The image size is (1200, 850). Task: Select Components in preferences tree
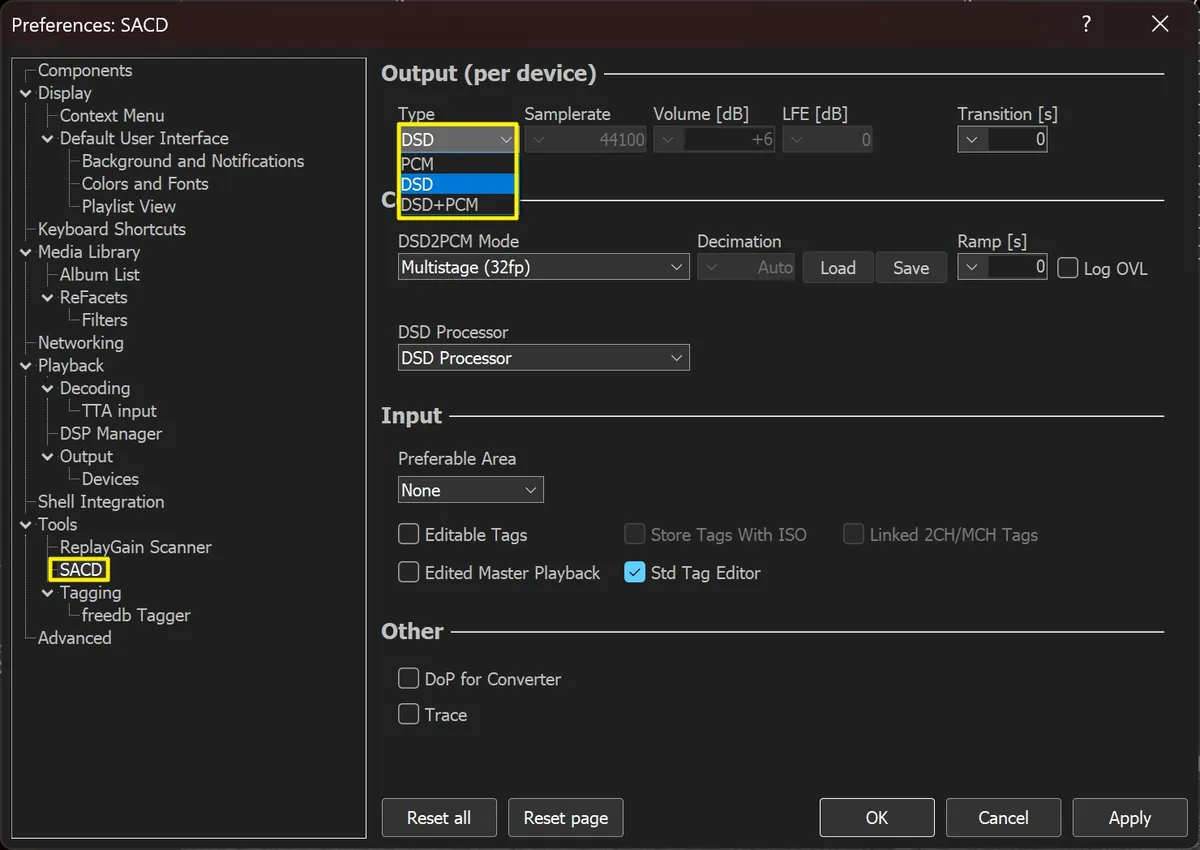pos(85,70)
